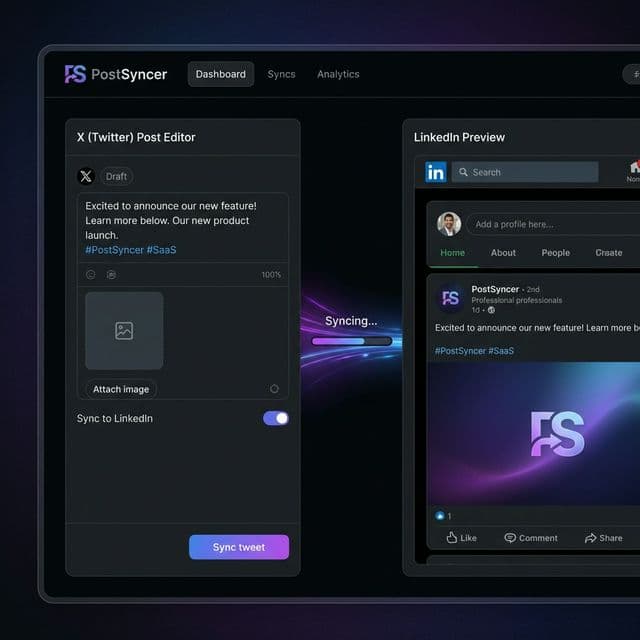
Task: Click the X (Twitter) Post Editor title
Action: [136, 137]
